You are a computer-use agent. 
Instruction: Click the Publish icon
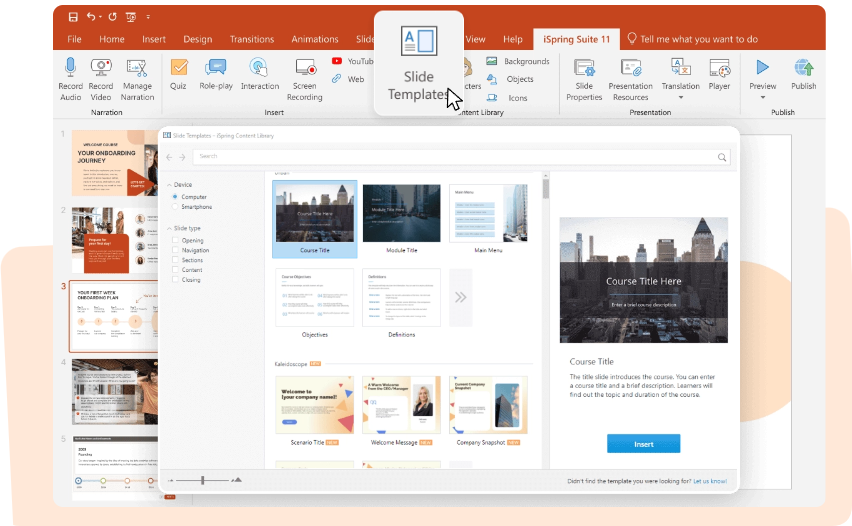point(804,67)
